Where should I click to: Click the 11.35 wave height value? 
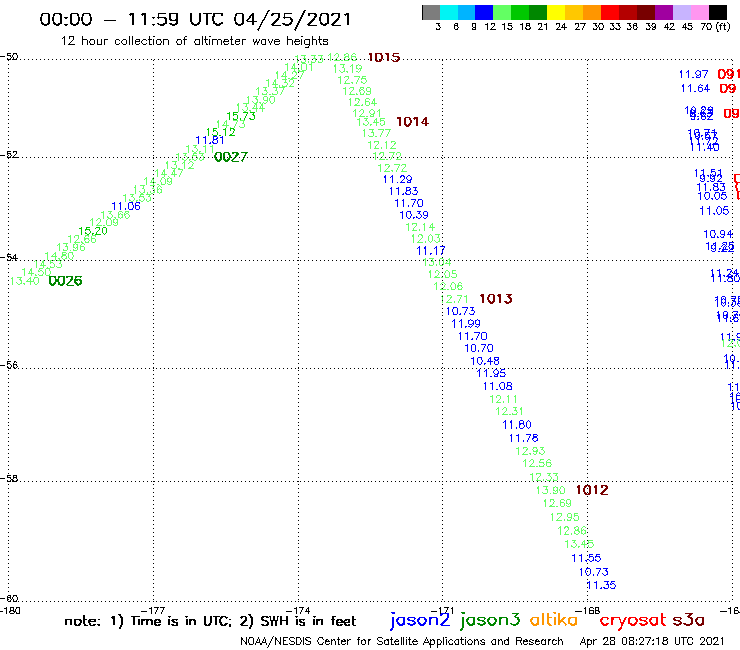(601, 585)
